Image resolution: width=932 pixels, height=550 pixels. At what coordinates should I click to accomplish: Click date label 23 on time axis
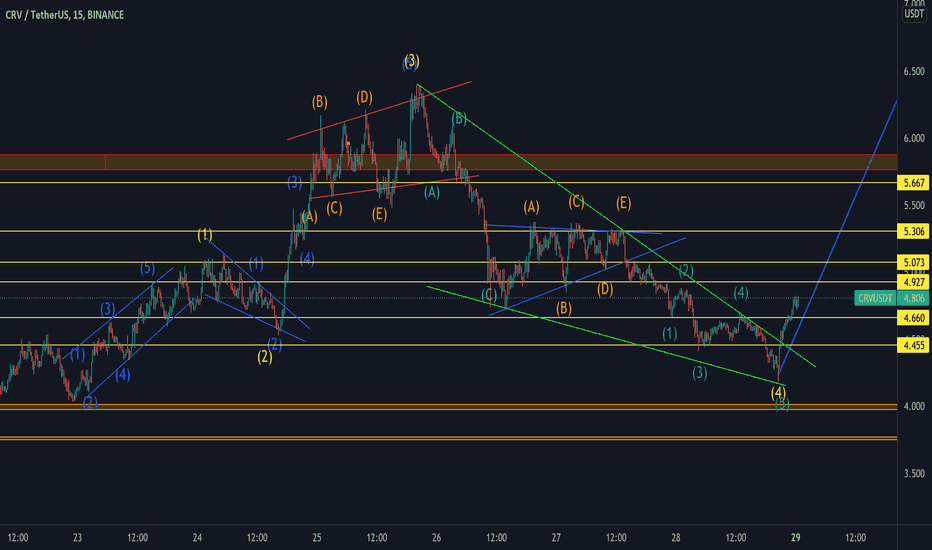[77, 538]
